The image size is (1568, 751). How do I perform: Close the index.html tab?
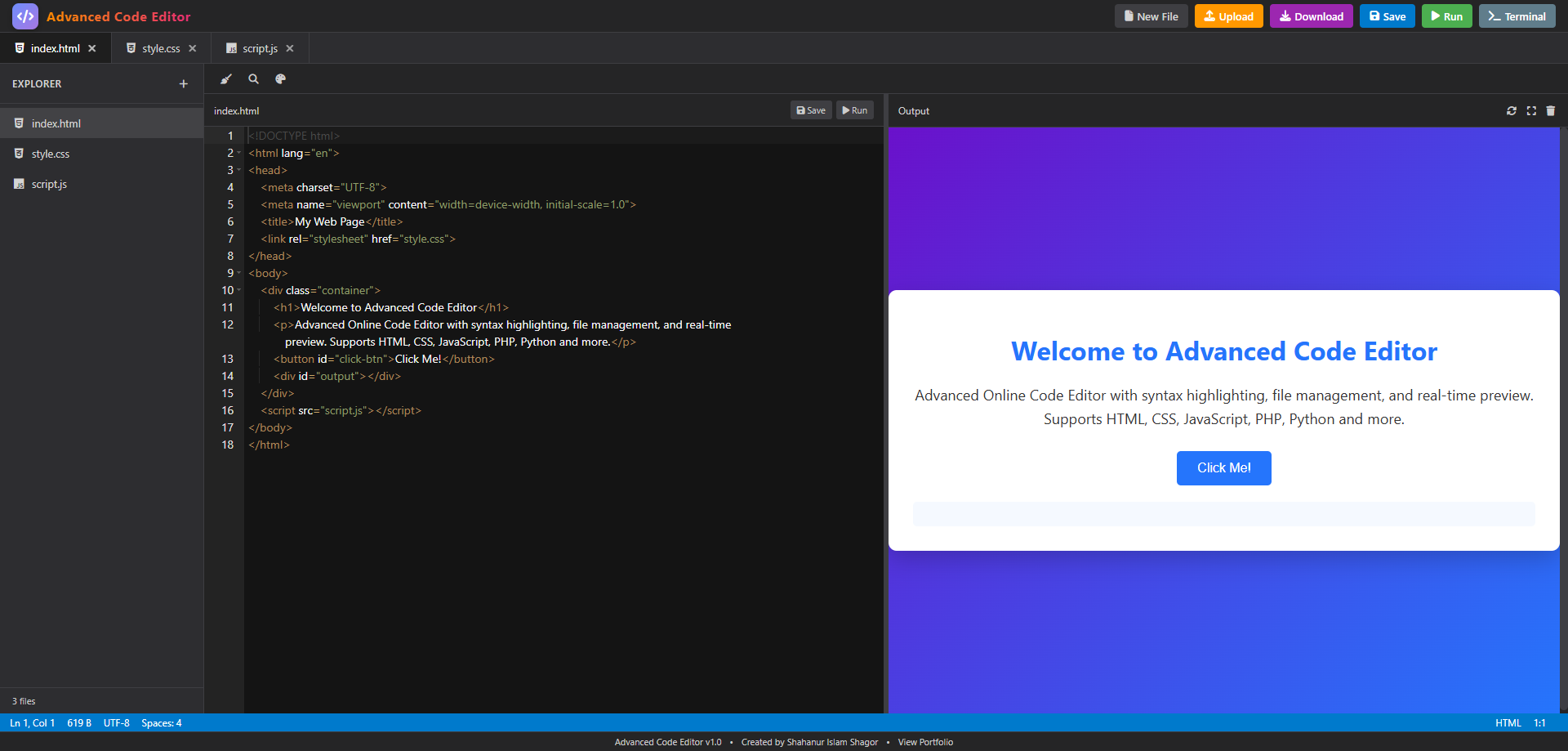click(92, 48)
